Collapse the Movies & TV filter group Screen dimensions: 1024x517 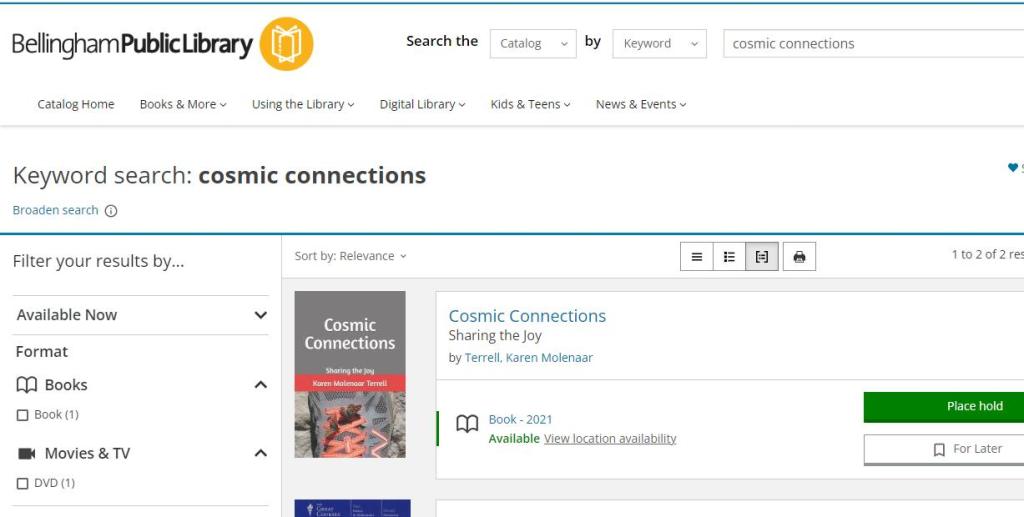pyautogui.click(x=260, y=453)
